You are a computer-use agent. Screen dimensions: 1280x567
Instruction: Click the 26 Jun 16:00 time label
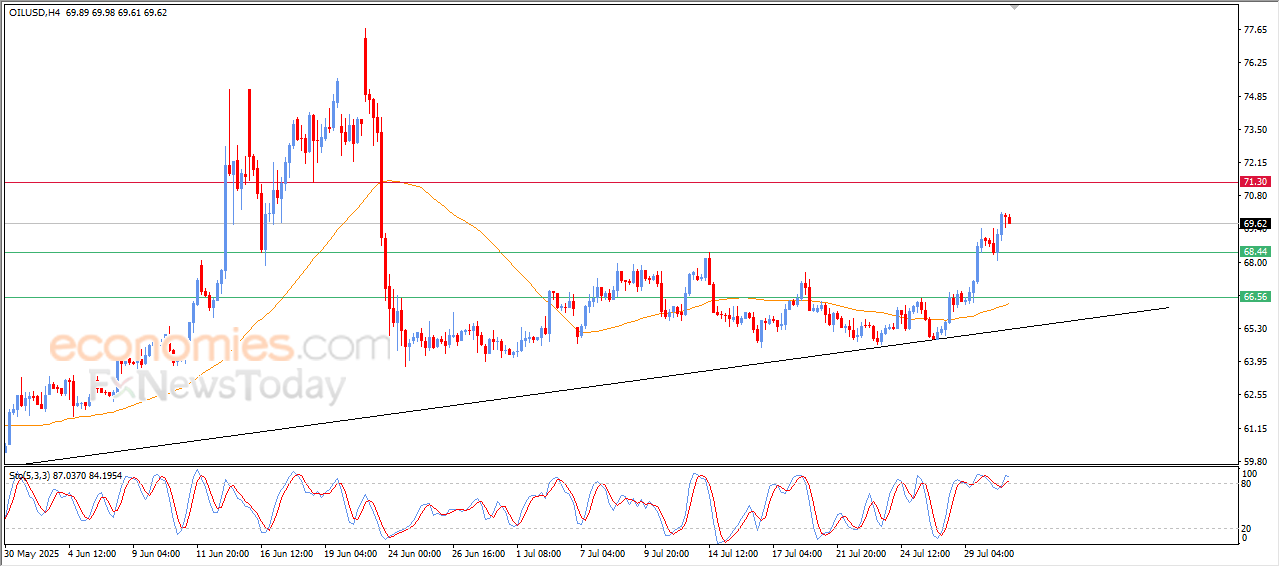[x=479, y=552]
